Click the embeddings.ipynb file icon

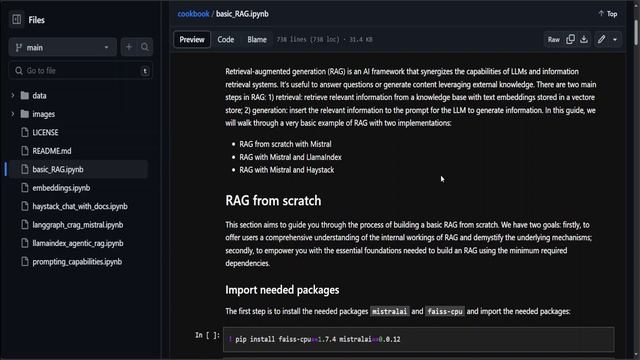click(25, 188)
